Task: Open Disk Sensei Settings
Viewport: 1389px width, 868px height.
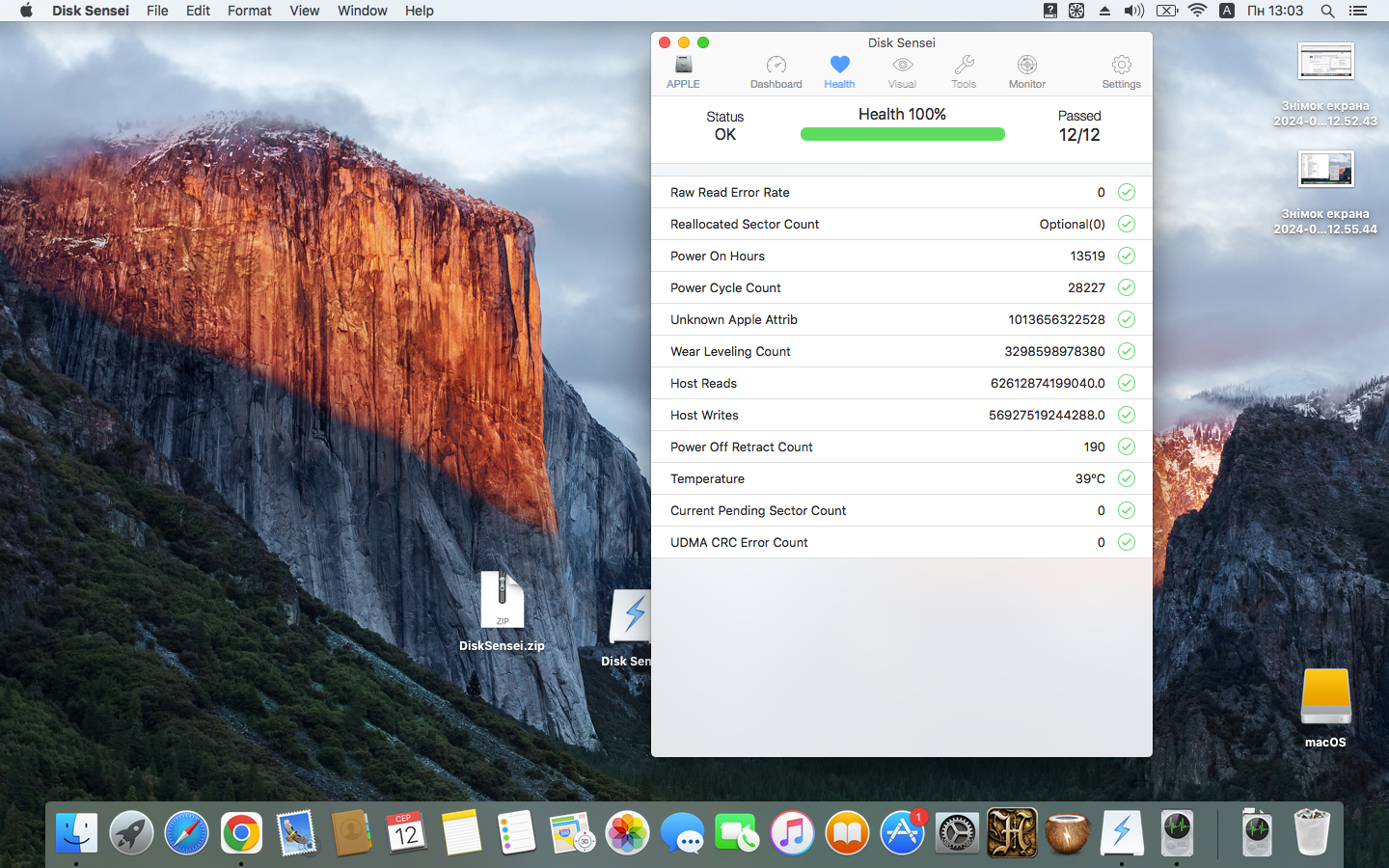Action: tap(1121, 71)
